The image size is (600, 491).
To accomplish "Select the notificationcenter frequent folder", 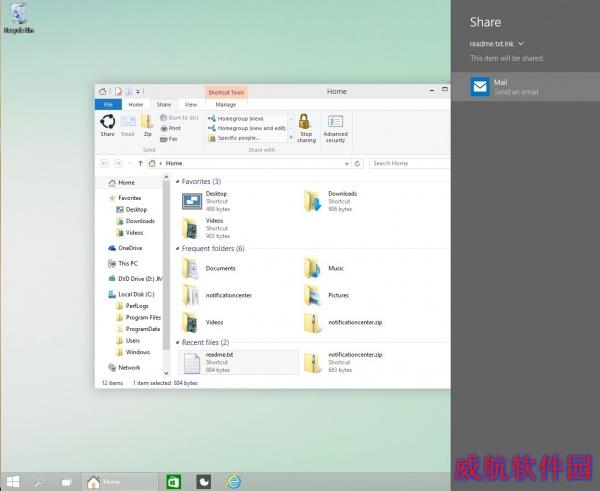I will coord(217,295).
